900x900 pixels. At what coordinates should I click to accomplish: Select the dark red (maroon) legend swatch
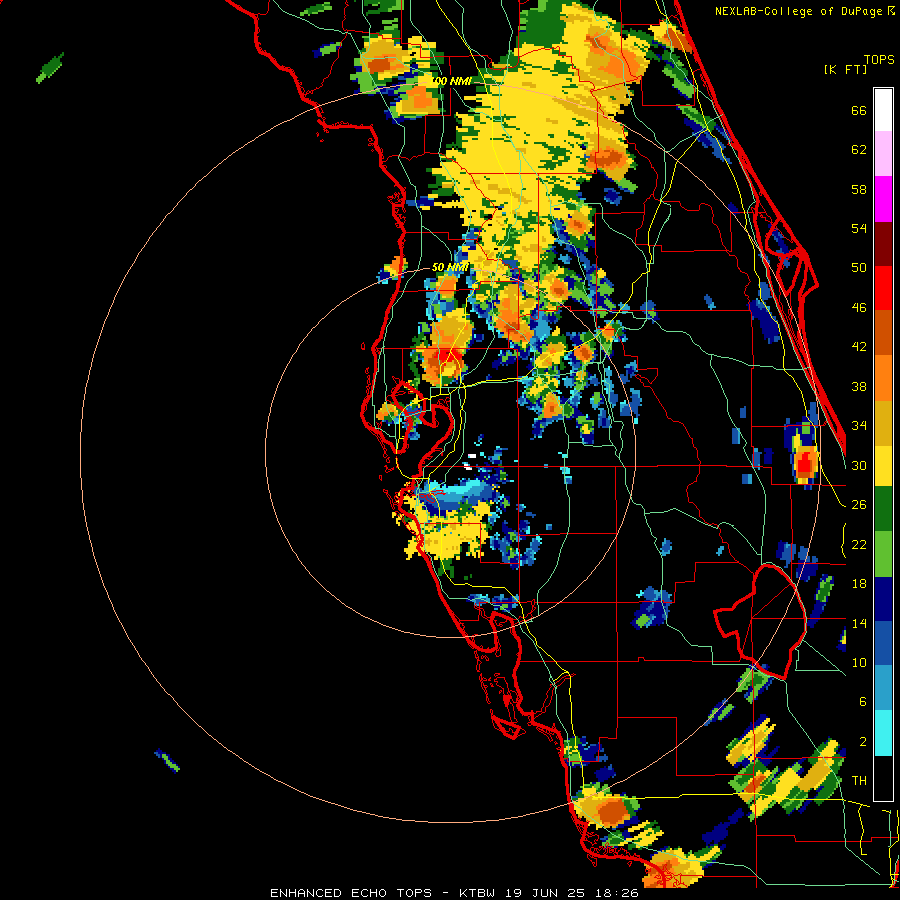883,243
